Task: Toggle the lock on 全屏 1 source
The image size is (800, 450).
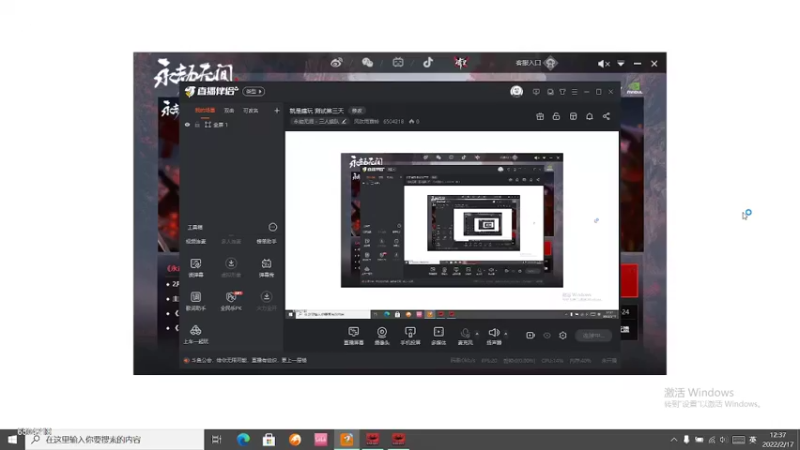Action: (x=197, y=124)
